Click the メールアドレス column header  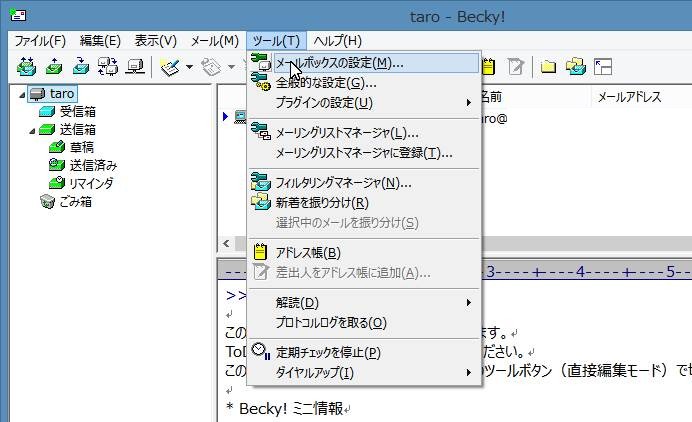[630, 97]
